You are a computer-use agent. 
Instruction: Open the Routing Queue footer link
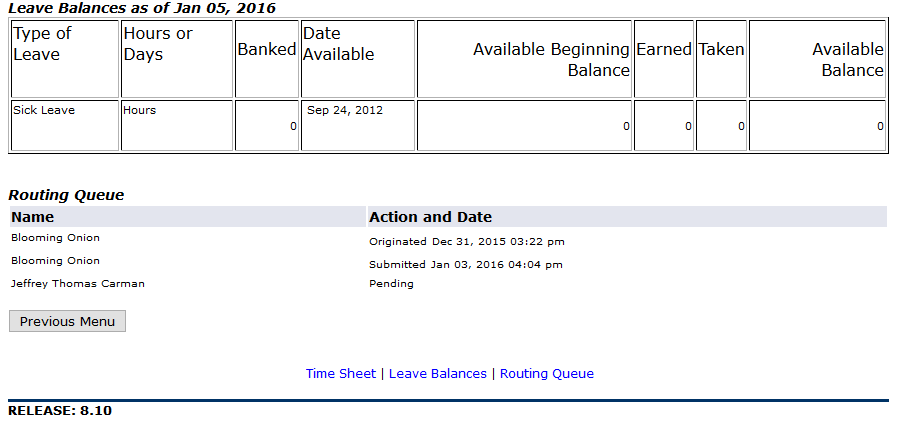547,373
